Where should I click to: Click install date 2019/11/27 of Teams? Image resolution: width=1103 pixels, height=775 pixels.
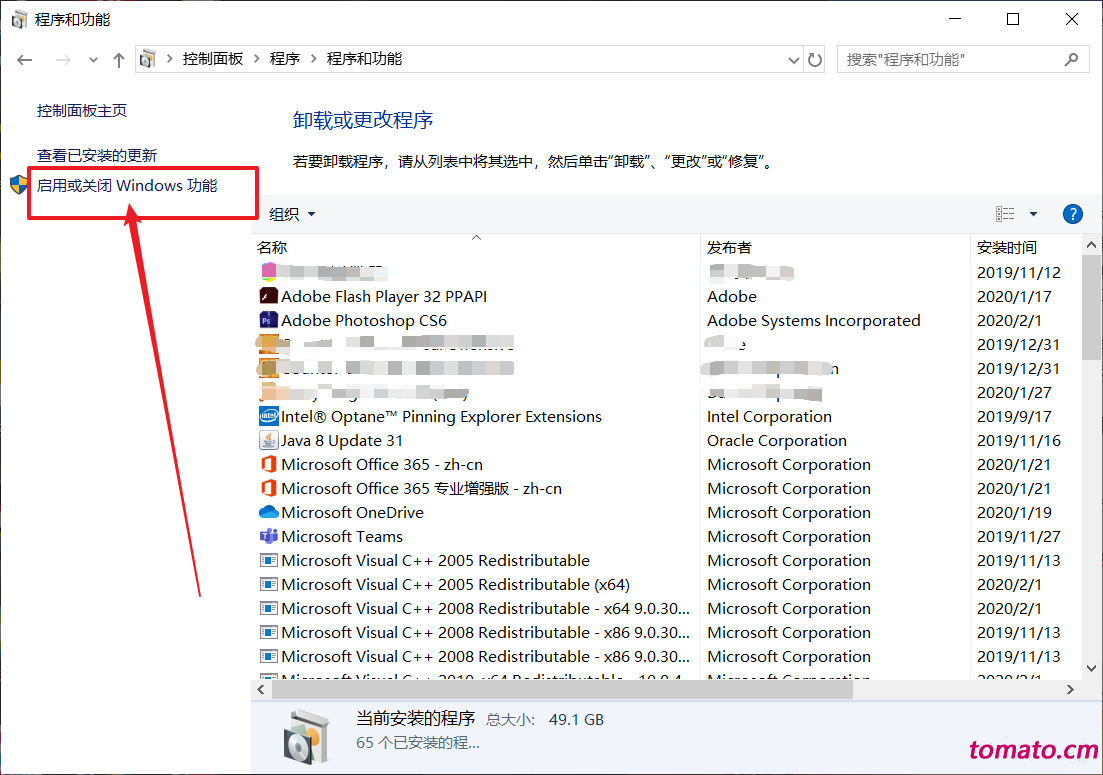click(x=1019, y=537)
